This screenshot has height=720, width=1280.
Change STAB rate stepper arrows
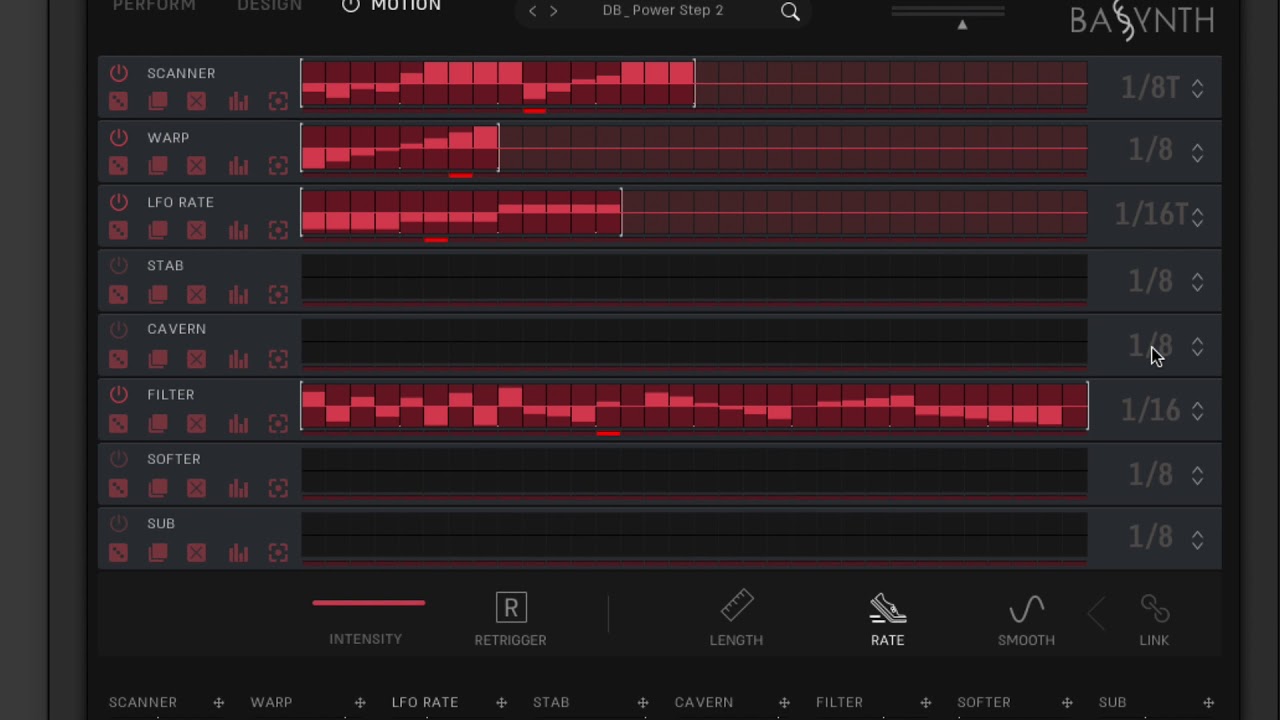pyautogui.click(x=1197, y=282)
